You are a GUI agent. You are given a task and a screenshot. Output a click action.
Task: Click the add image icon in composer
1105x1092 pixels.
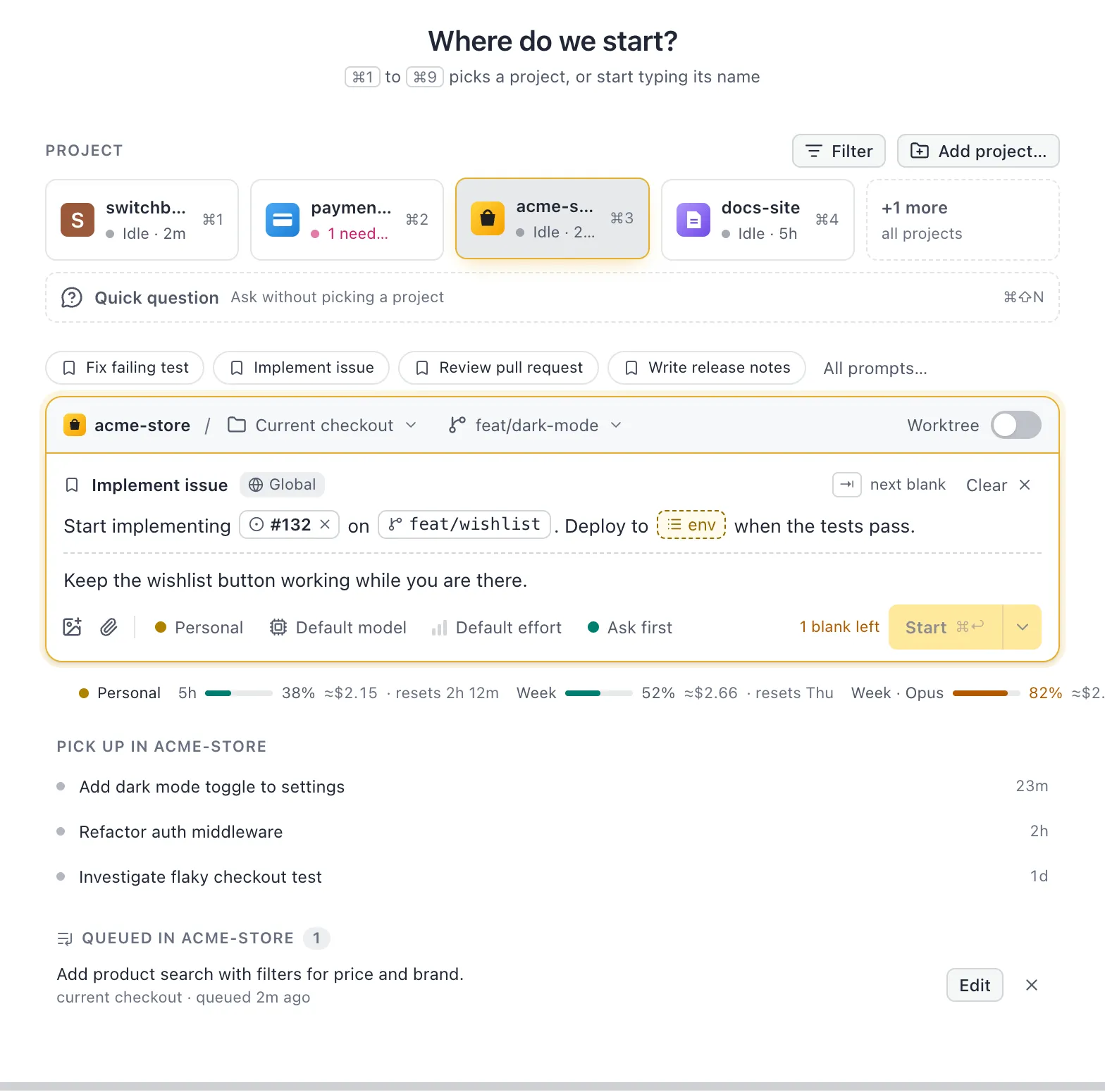tap(73, 627)
